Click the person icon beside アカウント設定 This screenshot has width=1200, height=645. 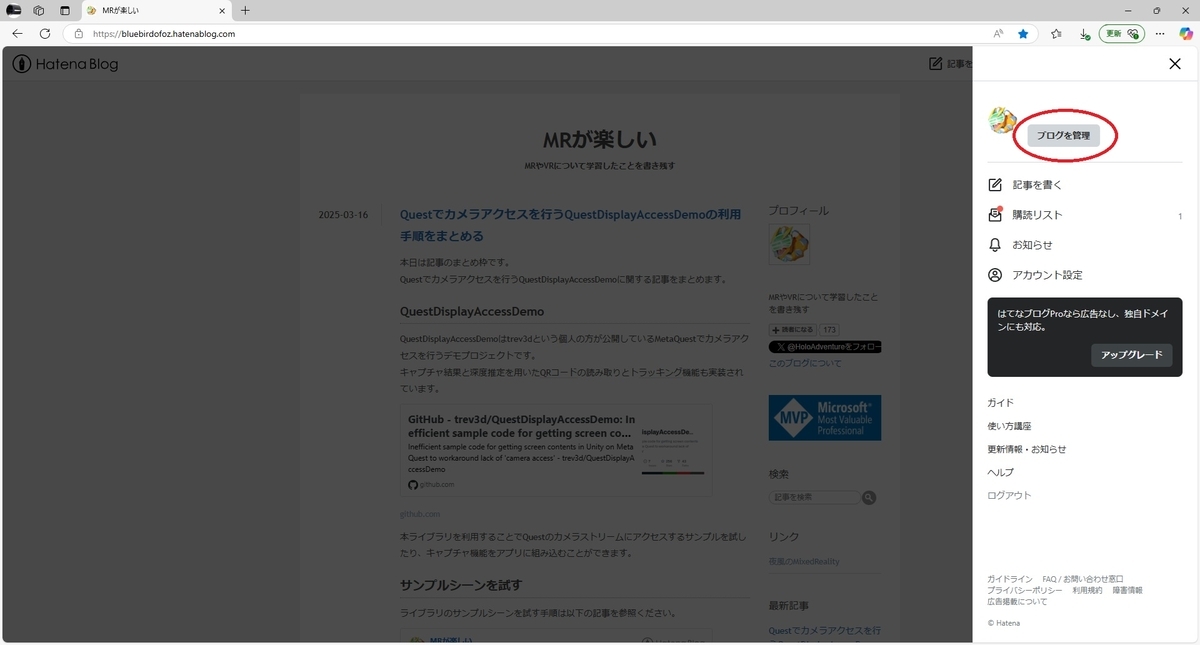[995, 275]
